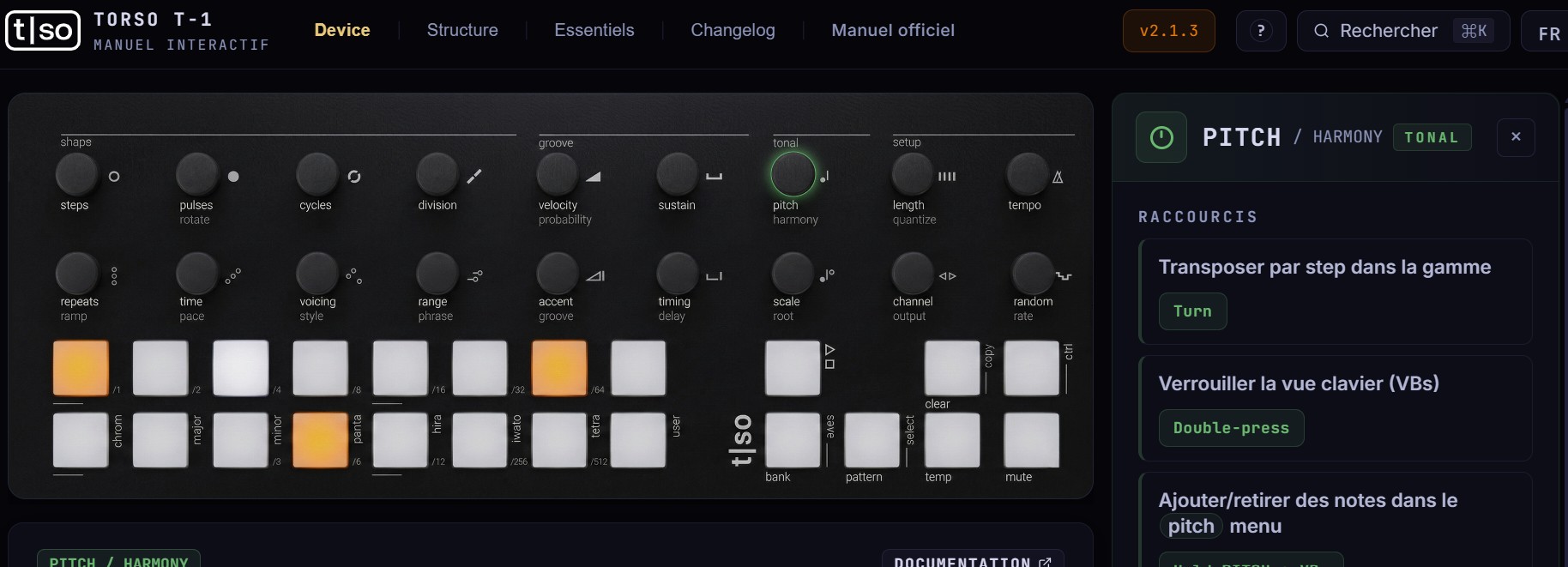1568x567 pixels.
Task: Click the pitch knob in tonal section
Action: coord(793,174)
